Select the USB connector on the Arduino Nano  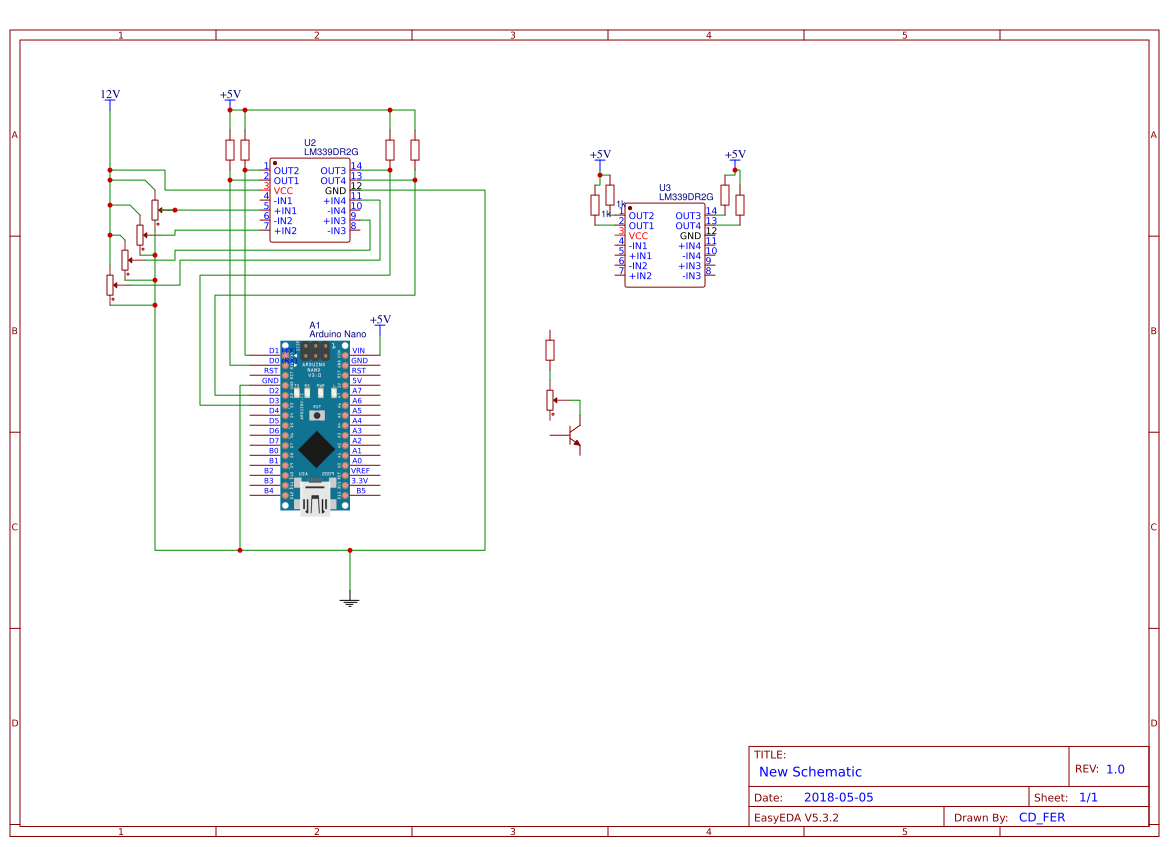317,497
